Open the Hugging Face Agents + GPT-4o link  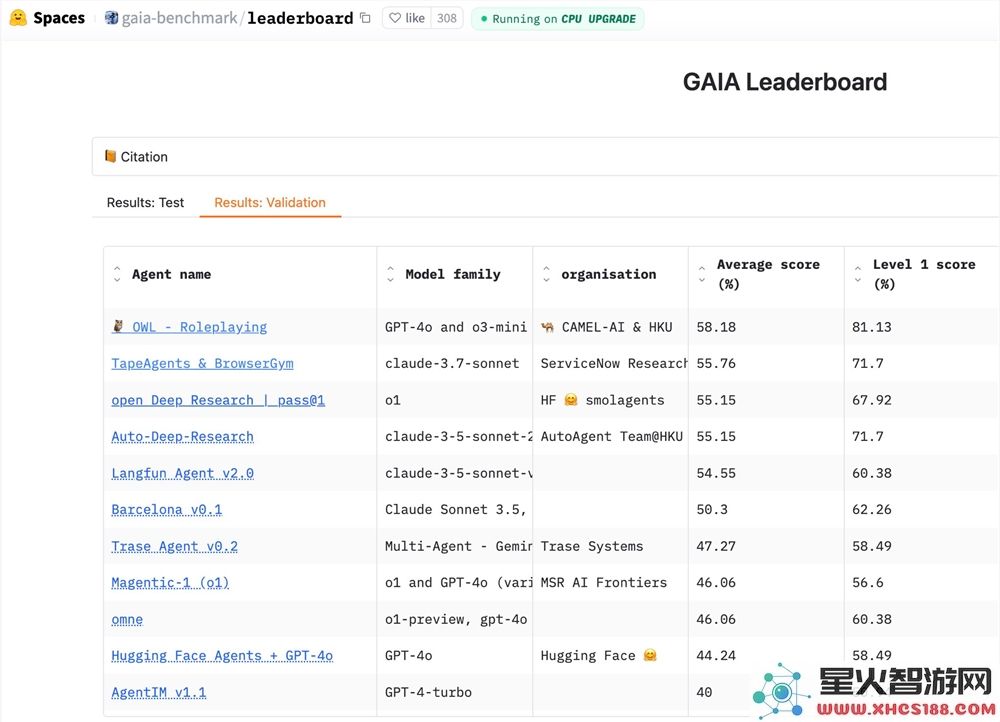(222, 656)
